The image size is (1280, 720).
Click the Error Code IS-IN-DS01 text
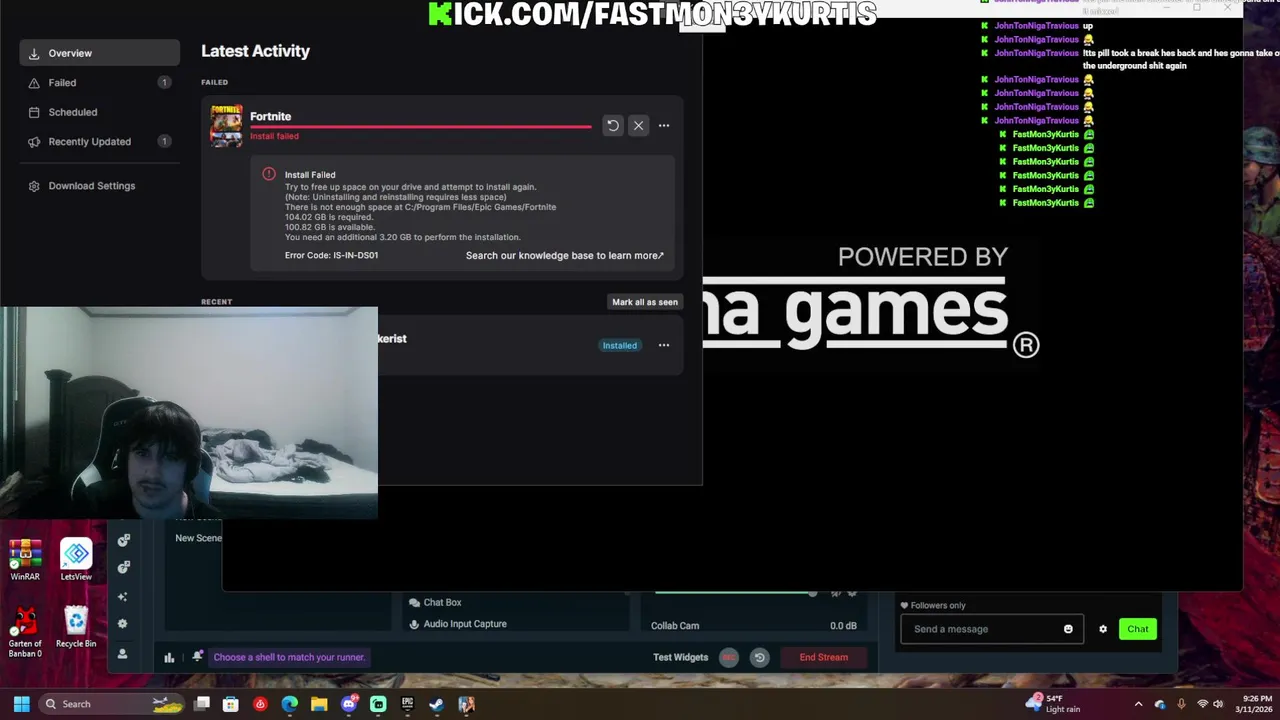point(331,255)
